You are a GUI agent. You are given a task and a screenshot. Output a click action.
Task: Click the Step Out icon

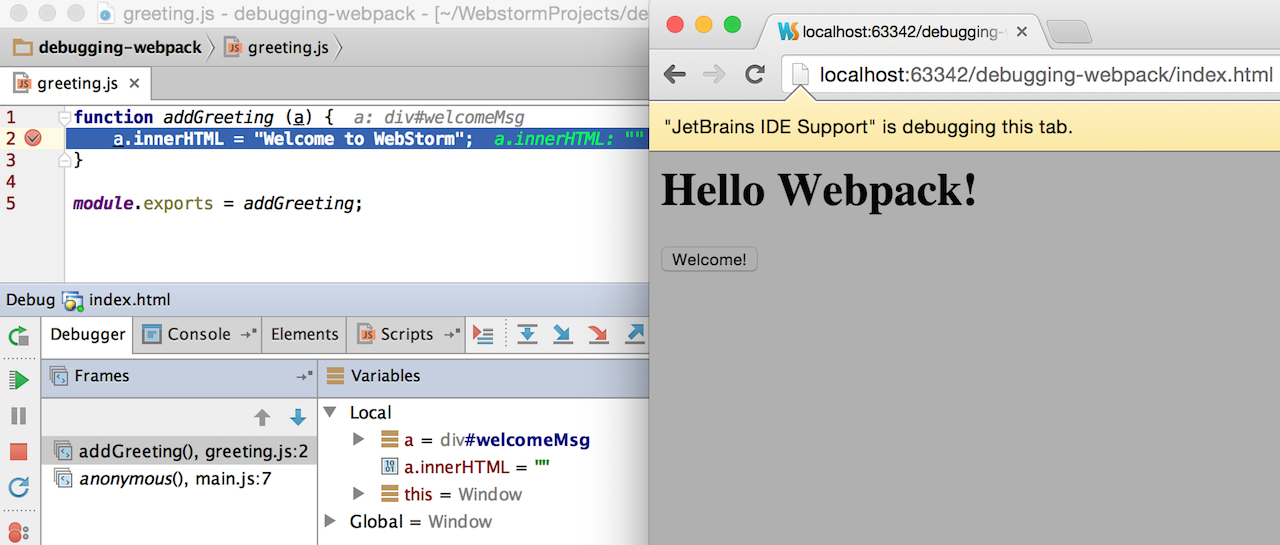(x=635, y=335)
